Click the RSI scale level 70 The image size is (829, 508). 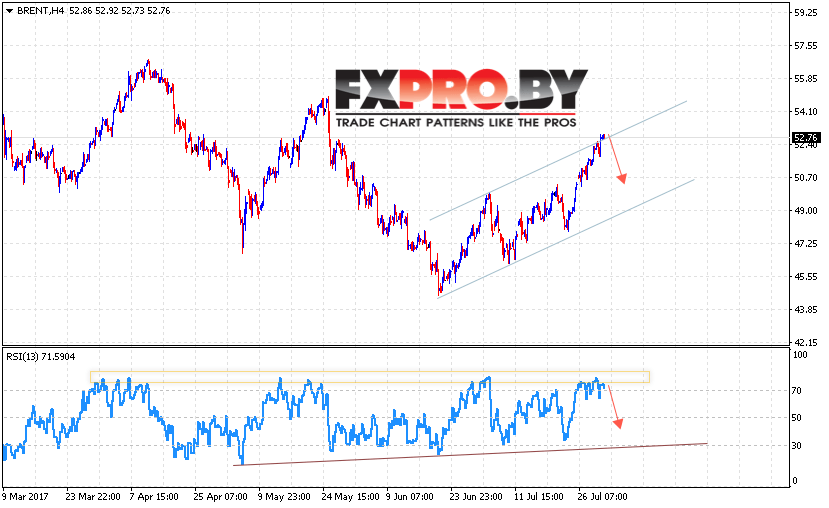point(797,391)
